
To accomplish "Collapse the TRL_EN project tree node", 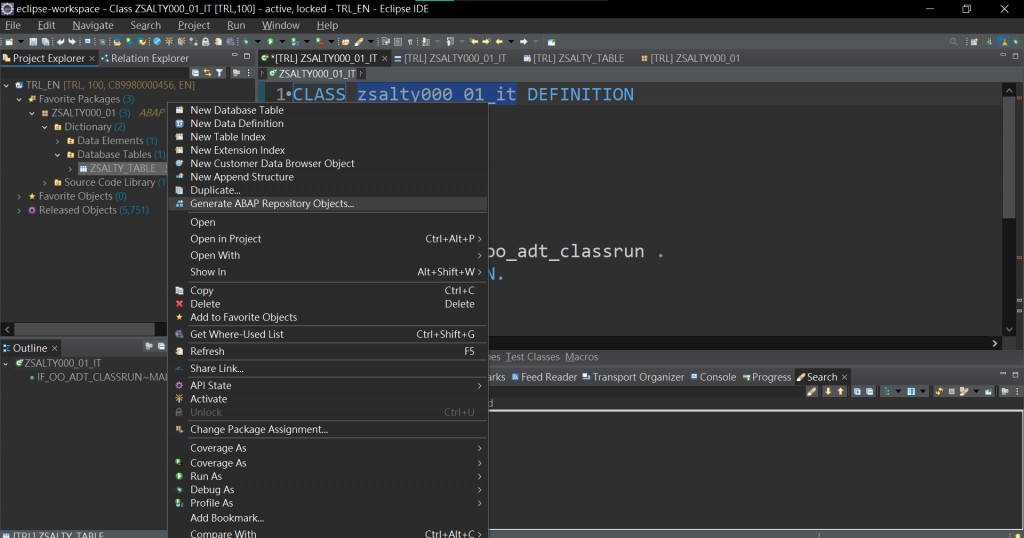I will [x=7, y=86].
